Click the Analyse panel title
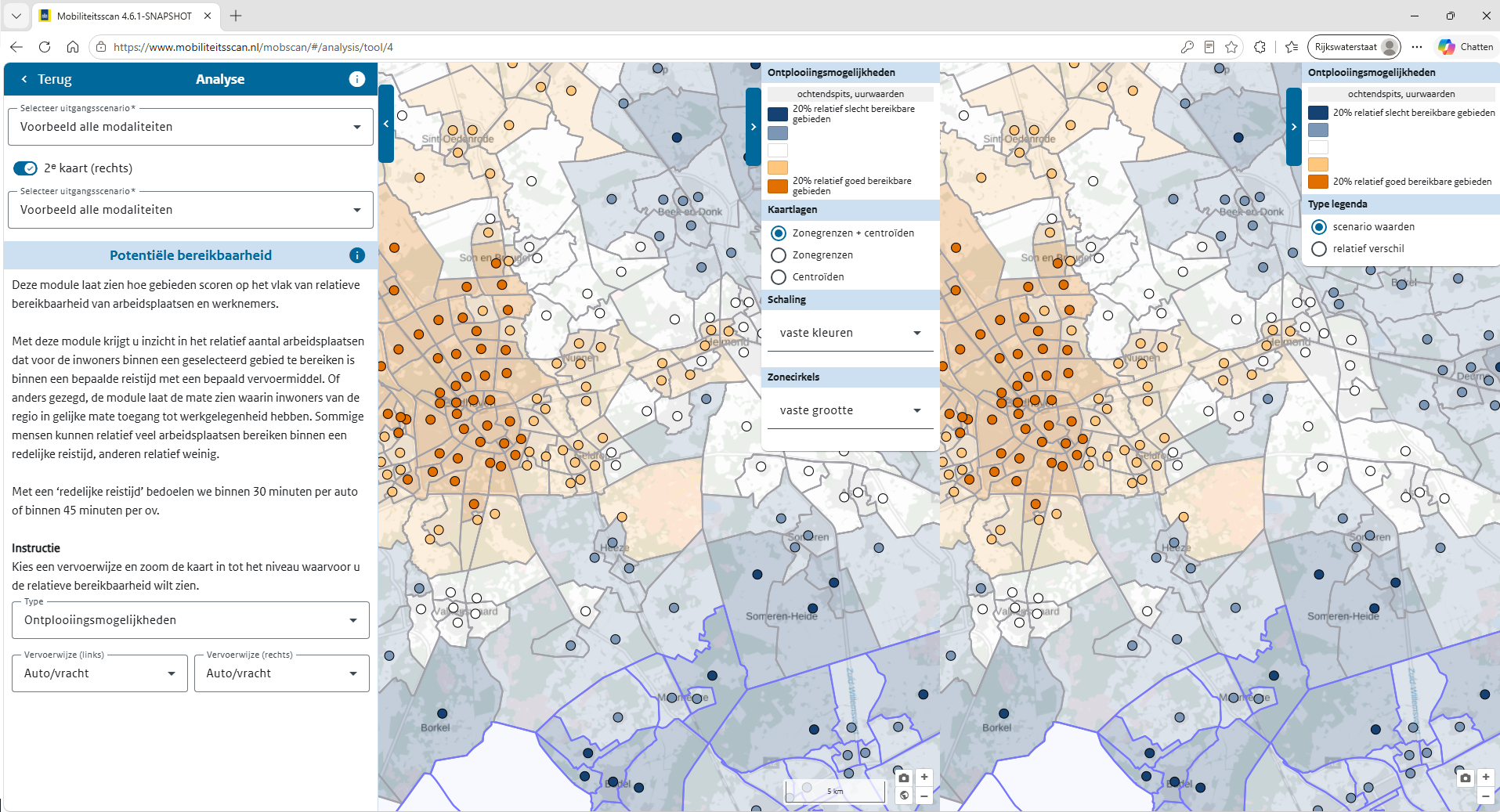The image size is (1500, 812). pos(220,79)
